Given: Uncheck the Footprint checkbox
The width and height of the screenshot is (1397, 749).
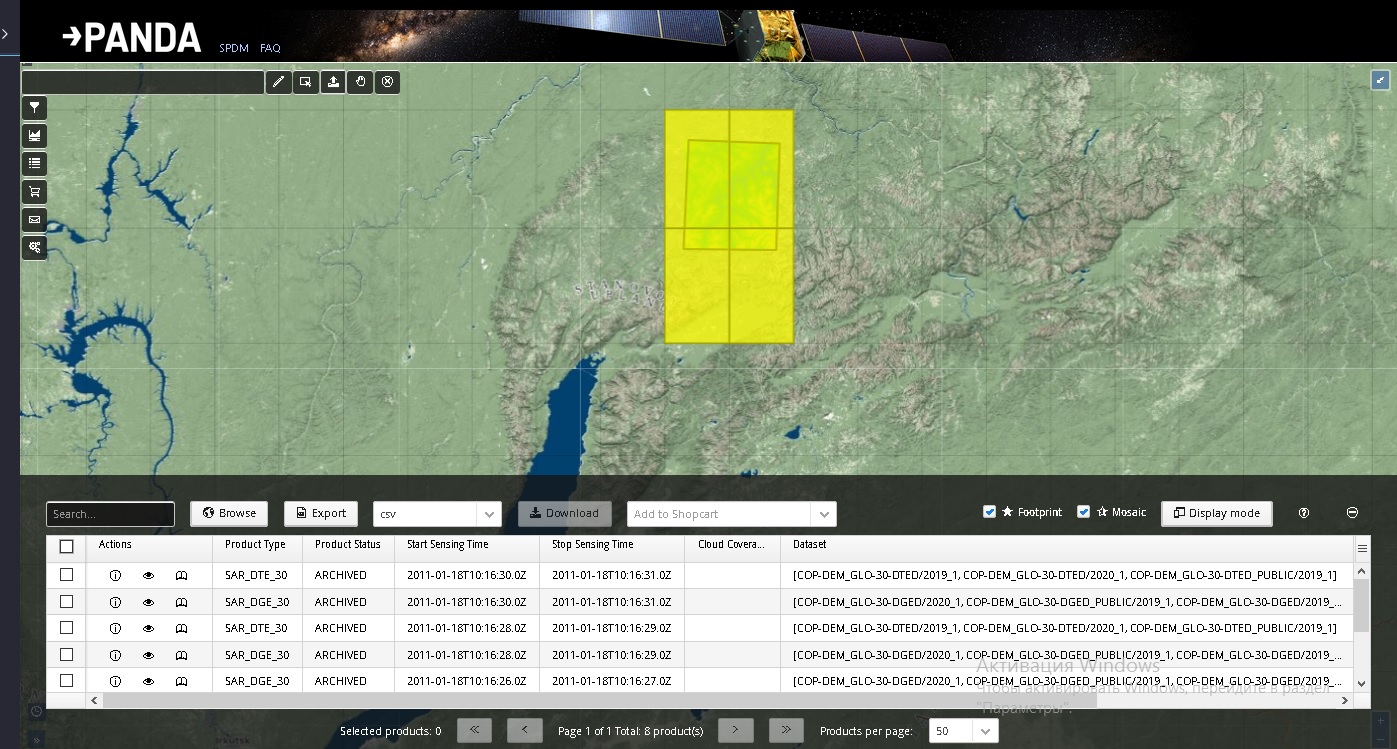Looking at the screenshot, I should click(x=989, y=512).
